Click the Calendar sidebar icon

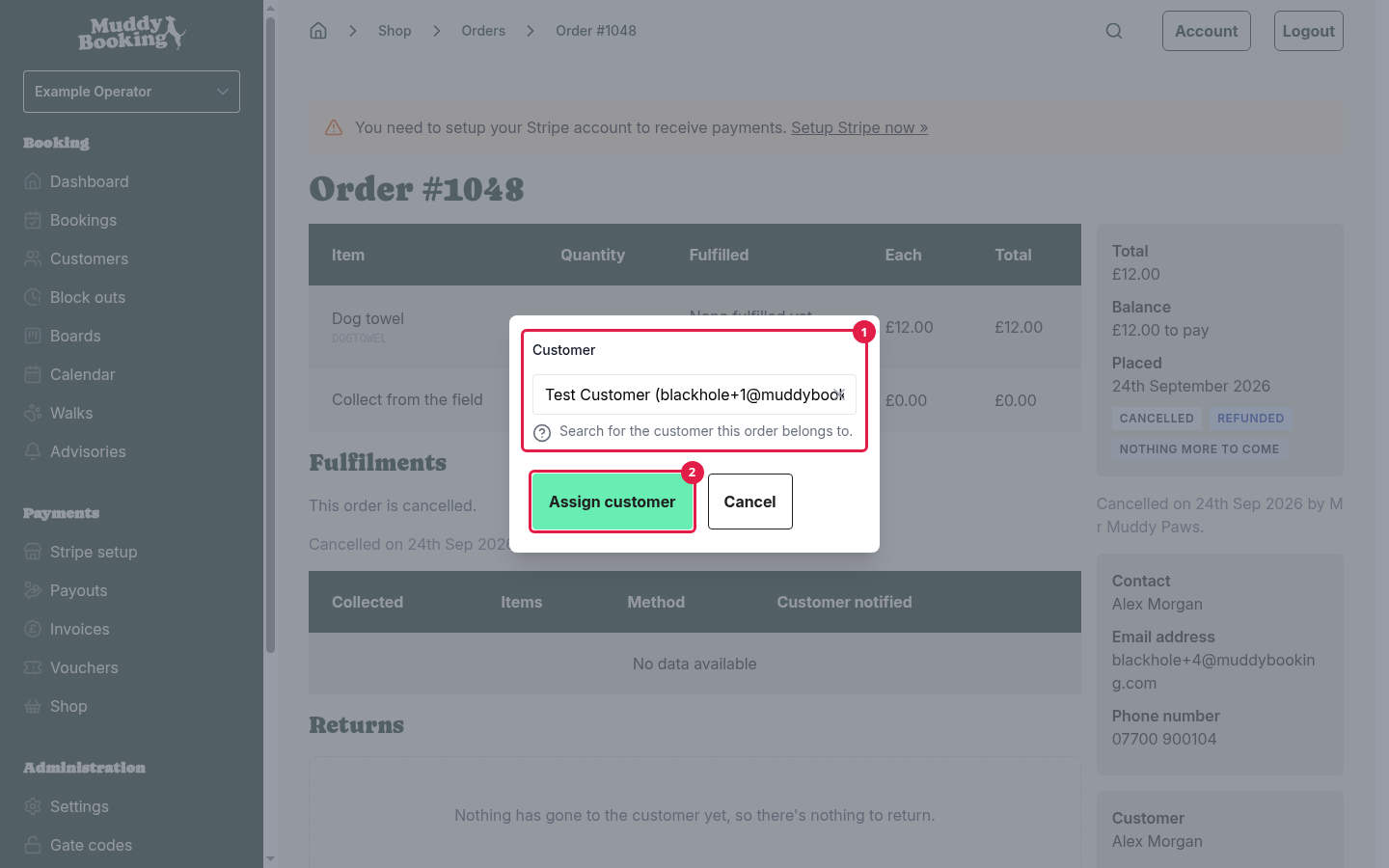[33, 374]
